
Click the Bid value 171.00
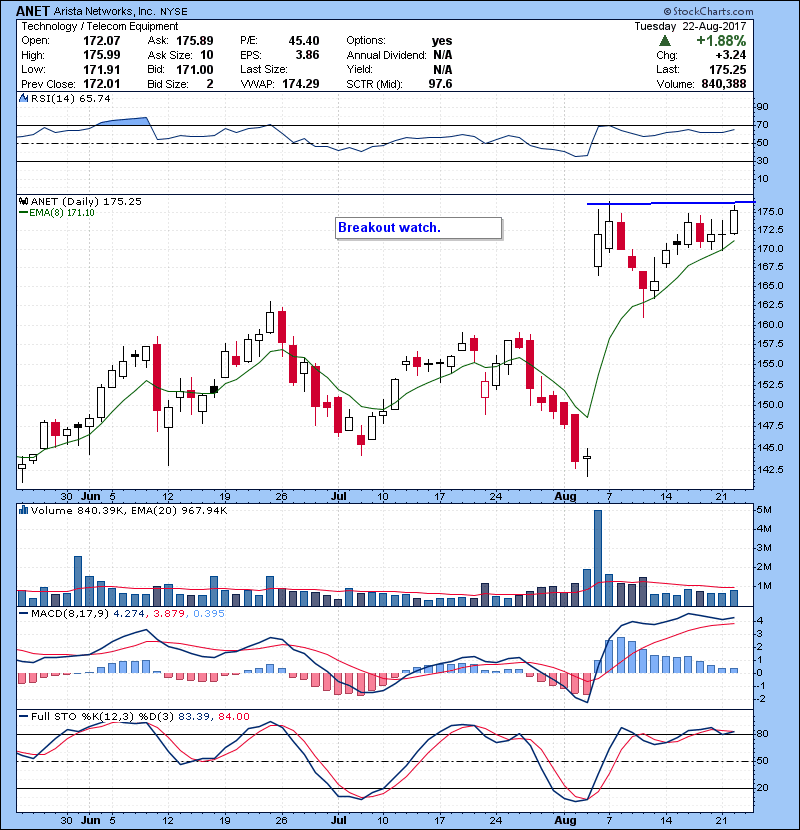[195, 69]
